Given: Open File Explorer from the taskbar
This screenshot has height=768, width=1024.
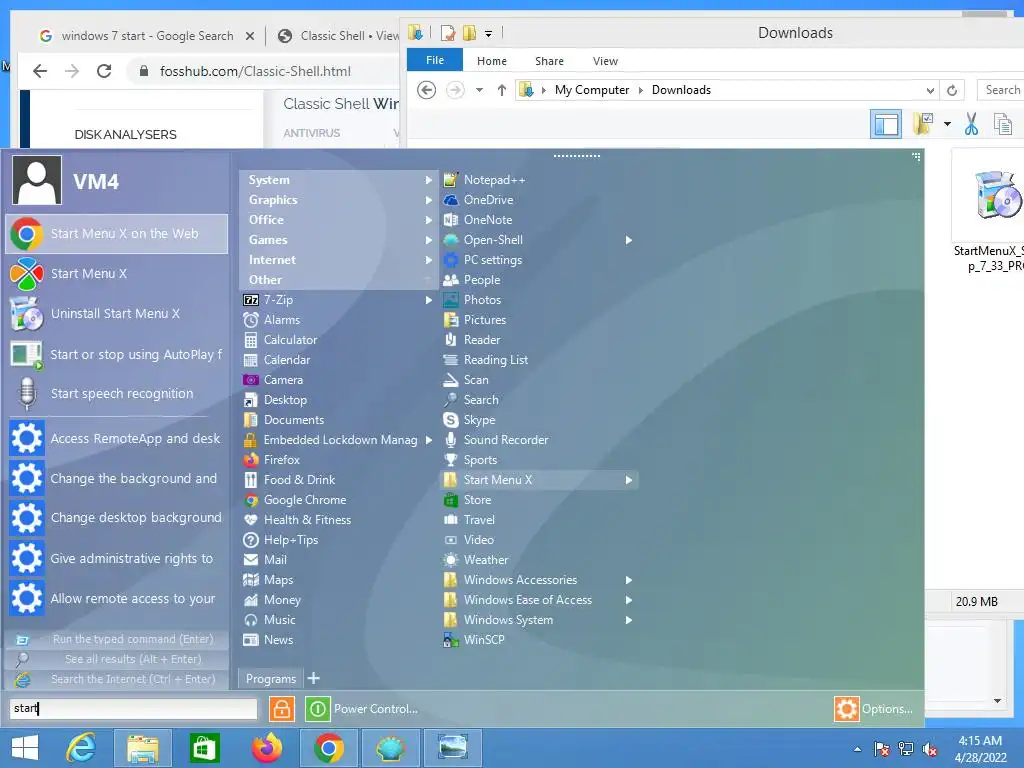Looking at the screenshot, I should 142,748.
